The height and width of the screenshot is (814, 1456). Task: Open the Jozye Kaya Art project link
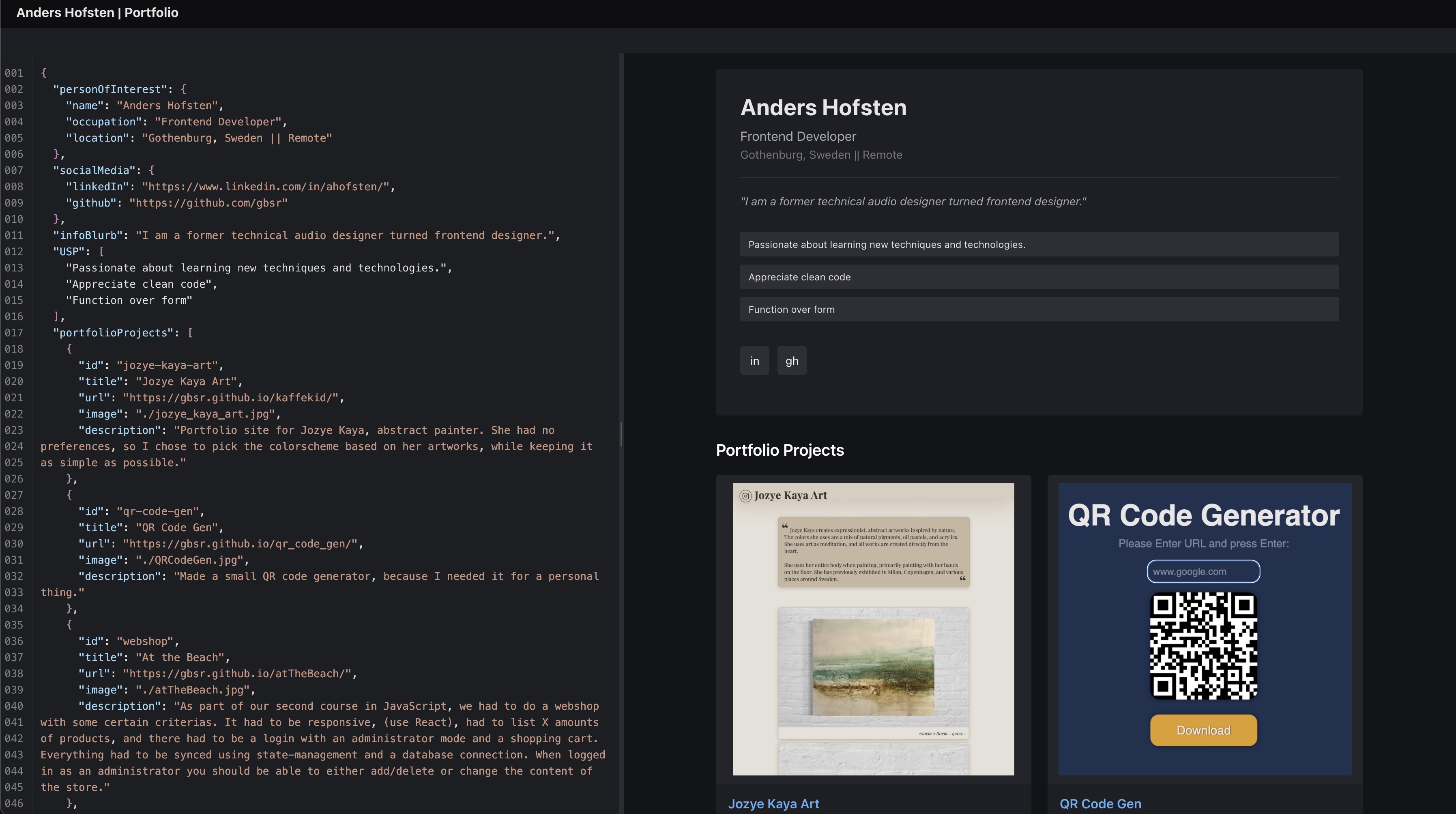click(773, 804)
